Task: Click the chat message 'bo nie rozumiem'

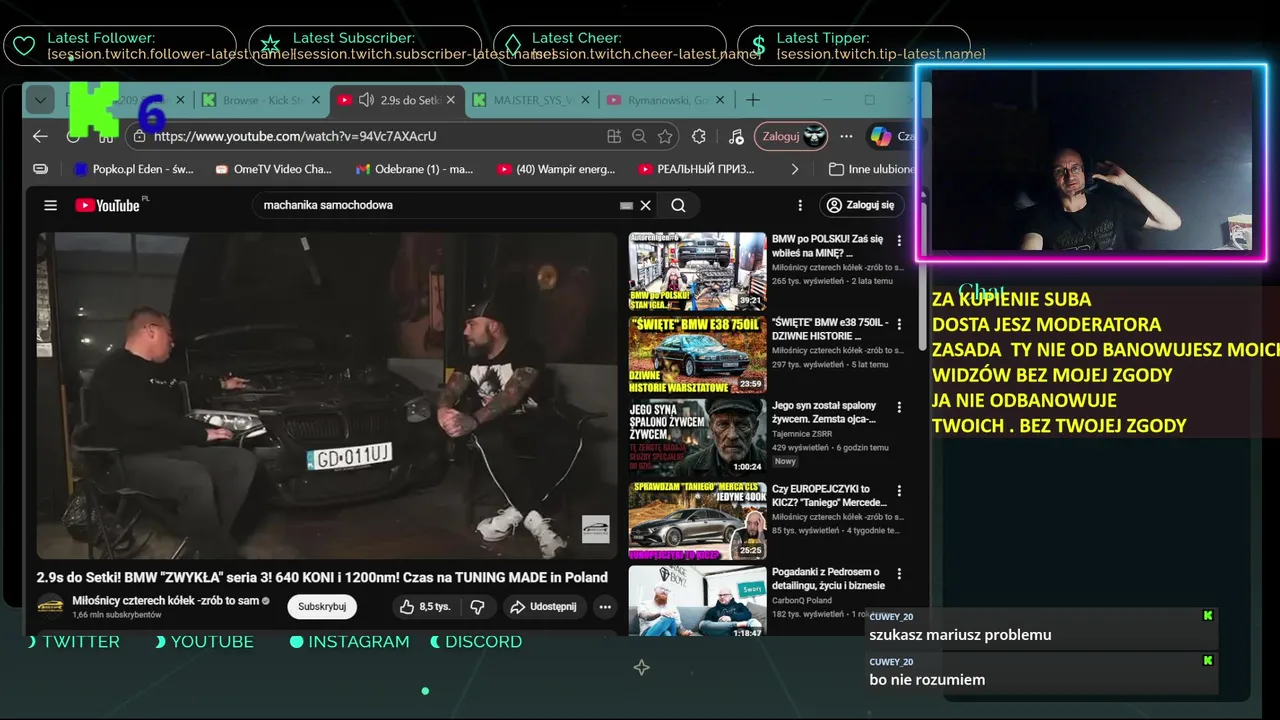Action: [927, 680]
